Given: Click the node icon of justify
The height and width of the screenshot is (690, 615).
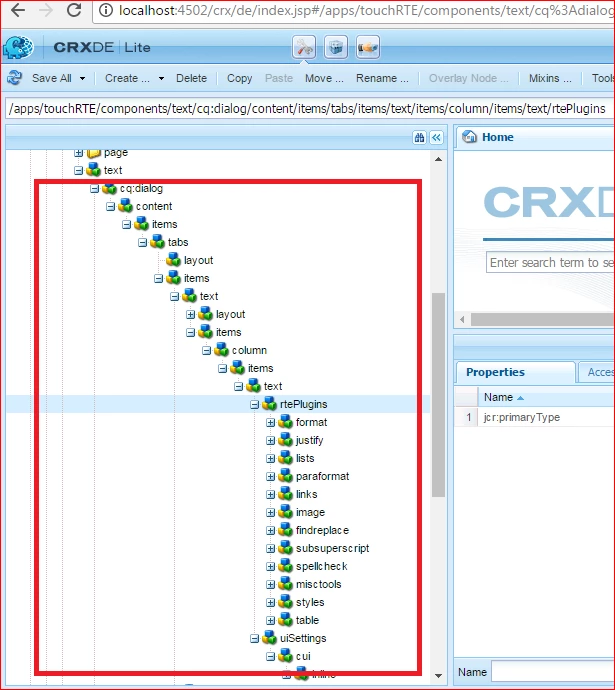Looking at the screenshot, I should pos(285,440).
